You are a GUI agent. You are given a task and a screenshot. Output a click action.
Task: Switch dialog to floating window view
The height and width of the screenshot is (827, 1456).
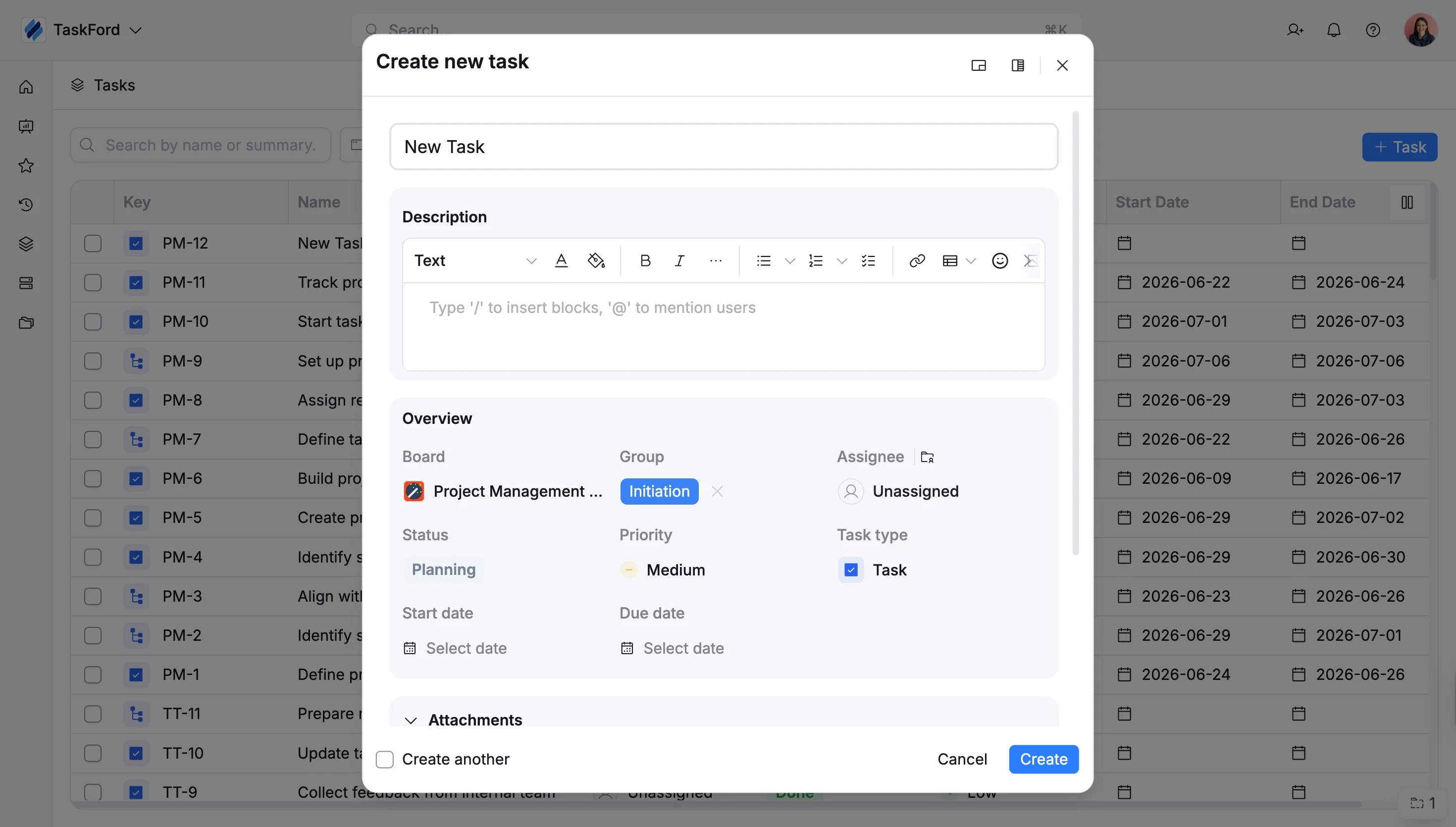979,65
